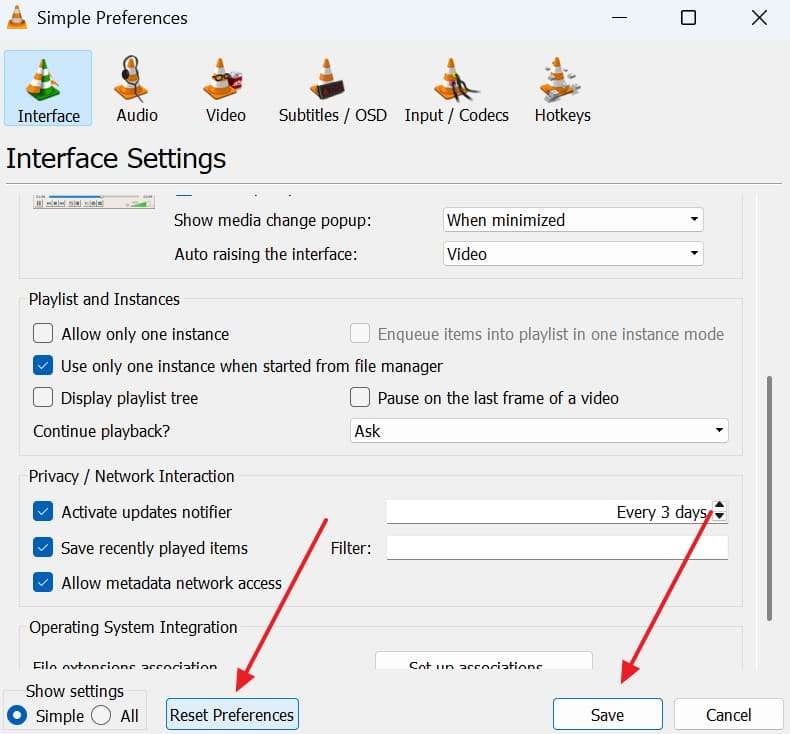
Task: Increase update interval with up arrow
Action: coord(720,505)
